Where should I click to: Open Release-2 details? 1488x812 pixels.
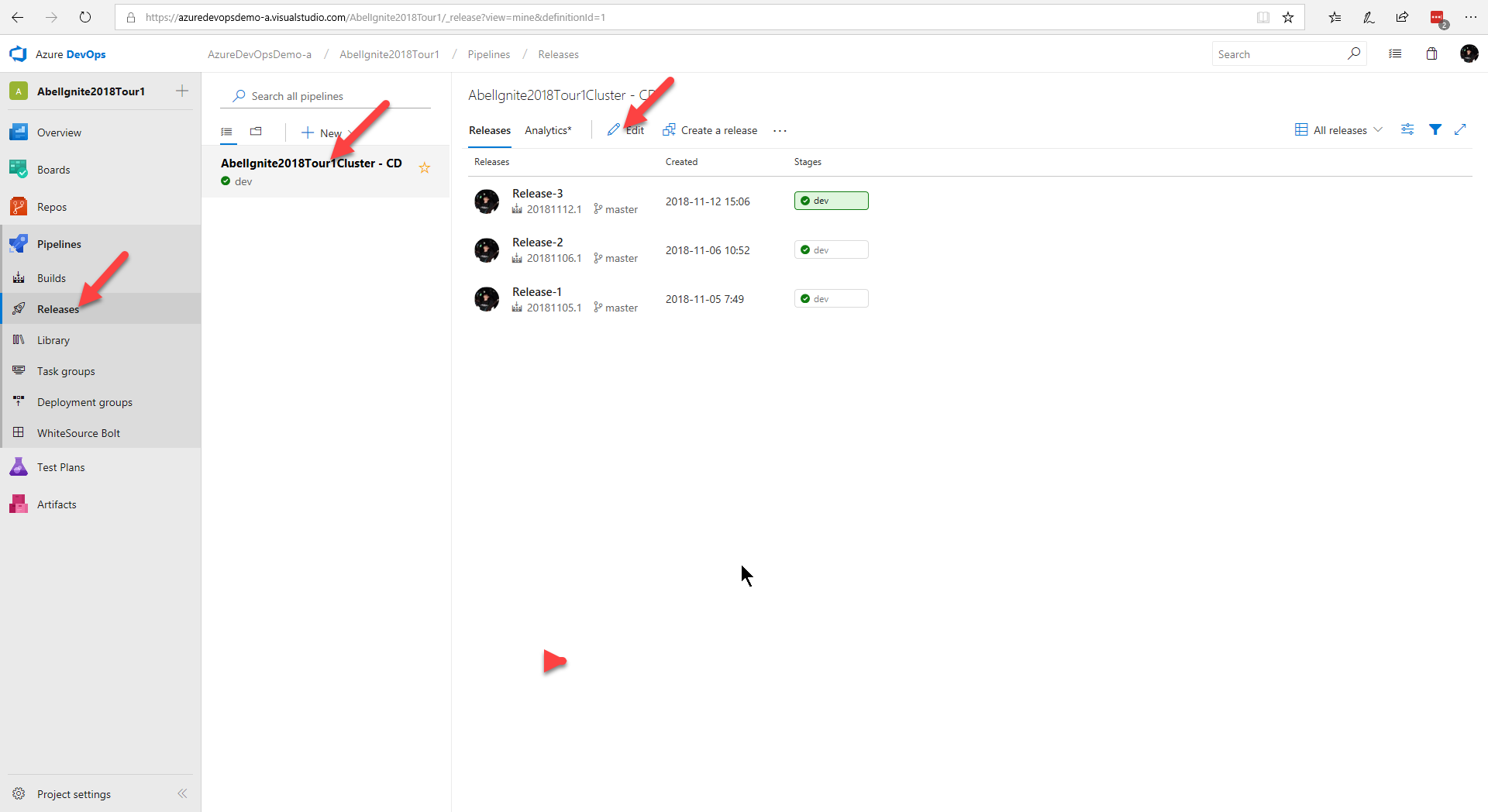click(538, 243)
